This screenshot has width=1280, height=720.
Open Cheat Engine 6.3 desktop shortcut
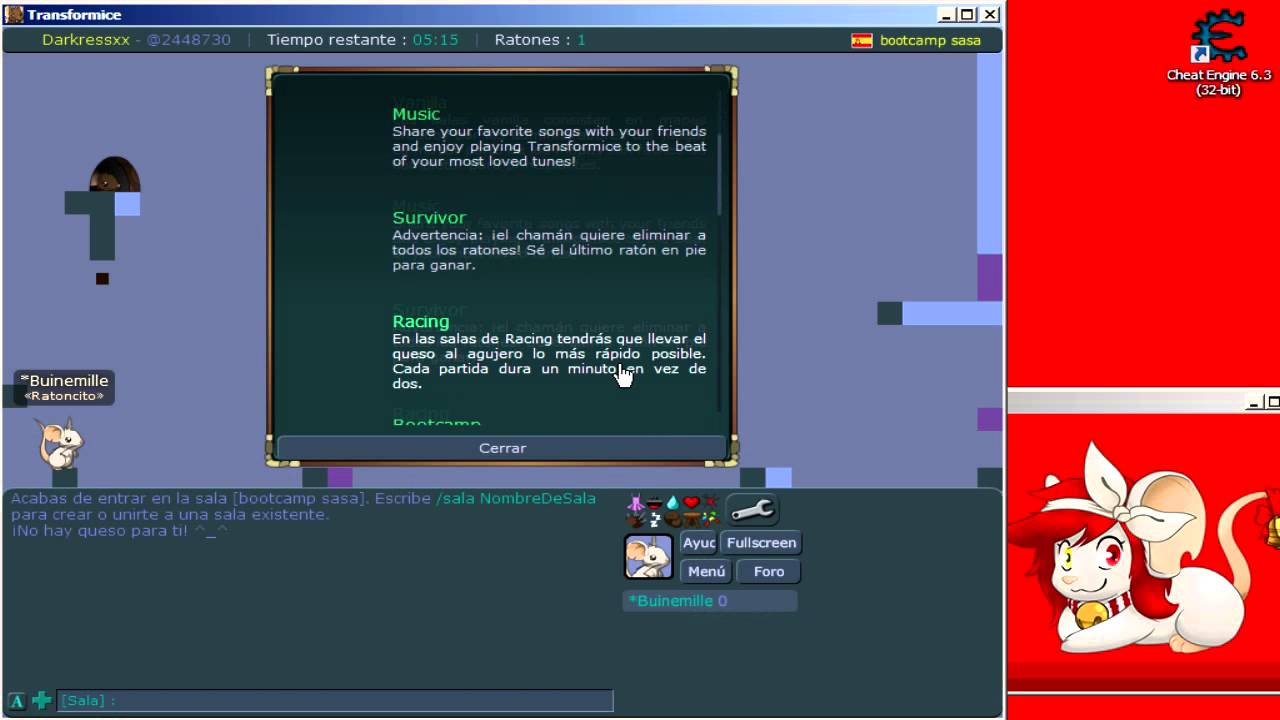(1218, 54)
